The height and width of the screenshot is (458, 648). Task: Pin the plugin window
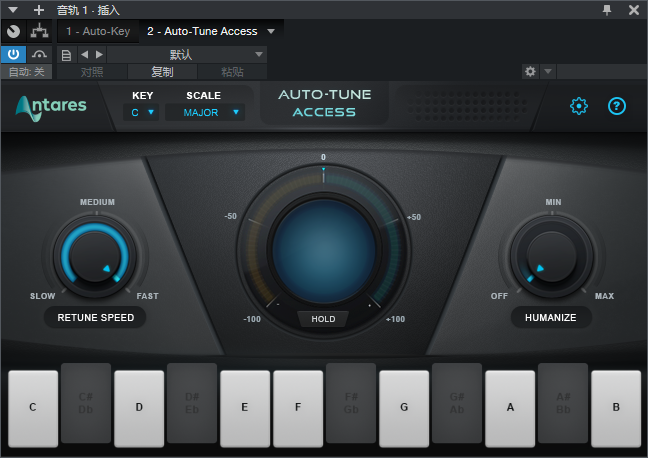pyautogui.click(x=607, y=10)
